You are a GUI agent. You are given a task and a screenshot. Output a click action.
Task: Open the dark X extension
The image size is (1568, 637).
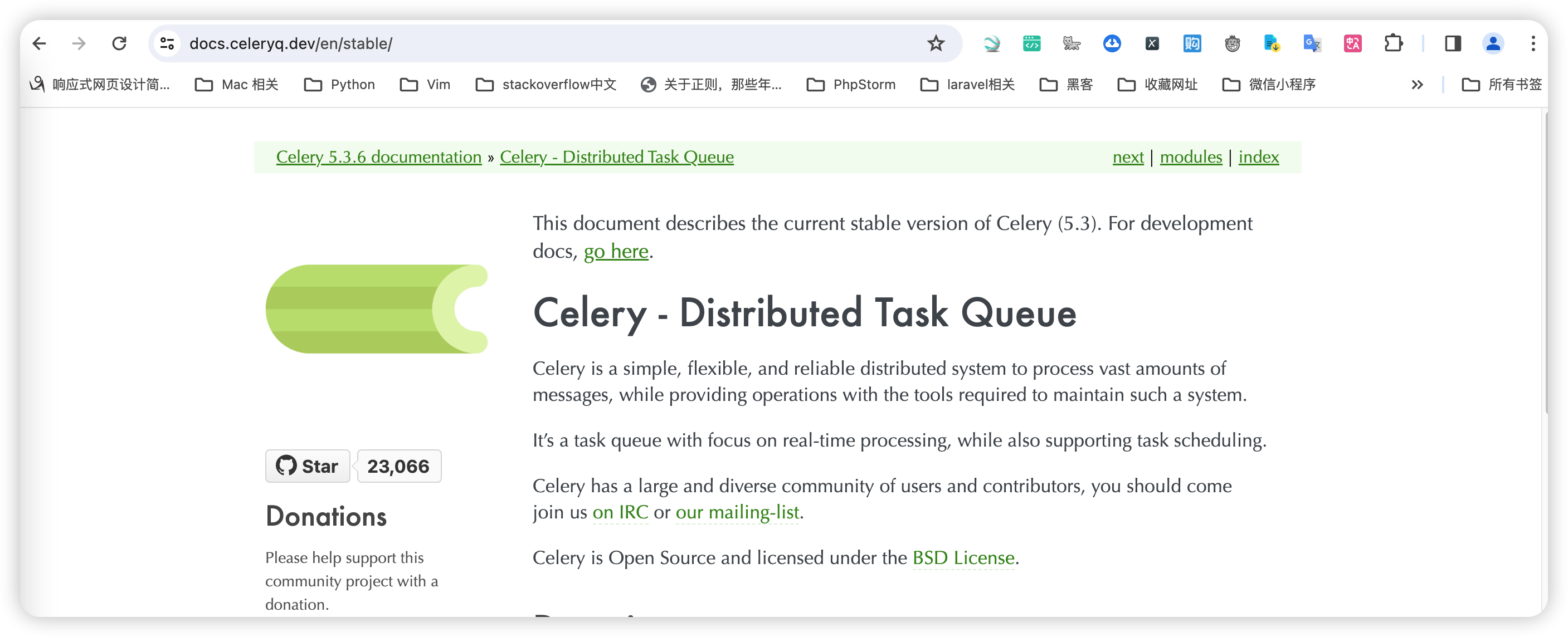pyautogui.click(x=1152, y=43)
